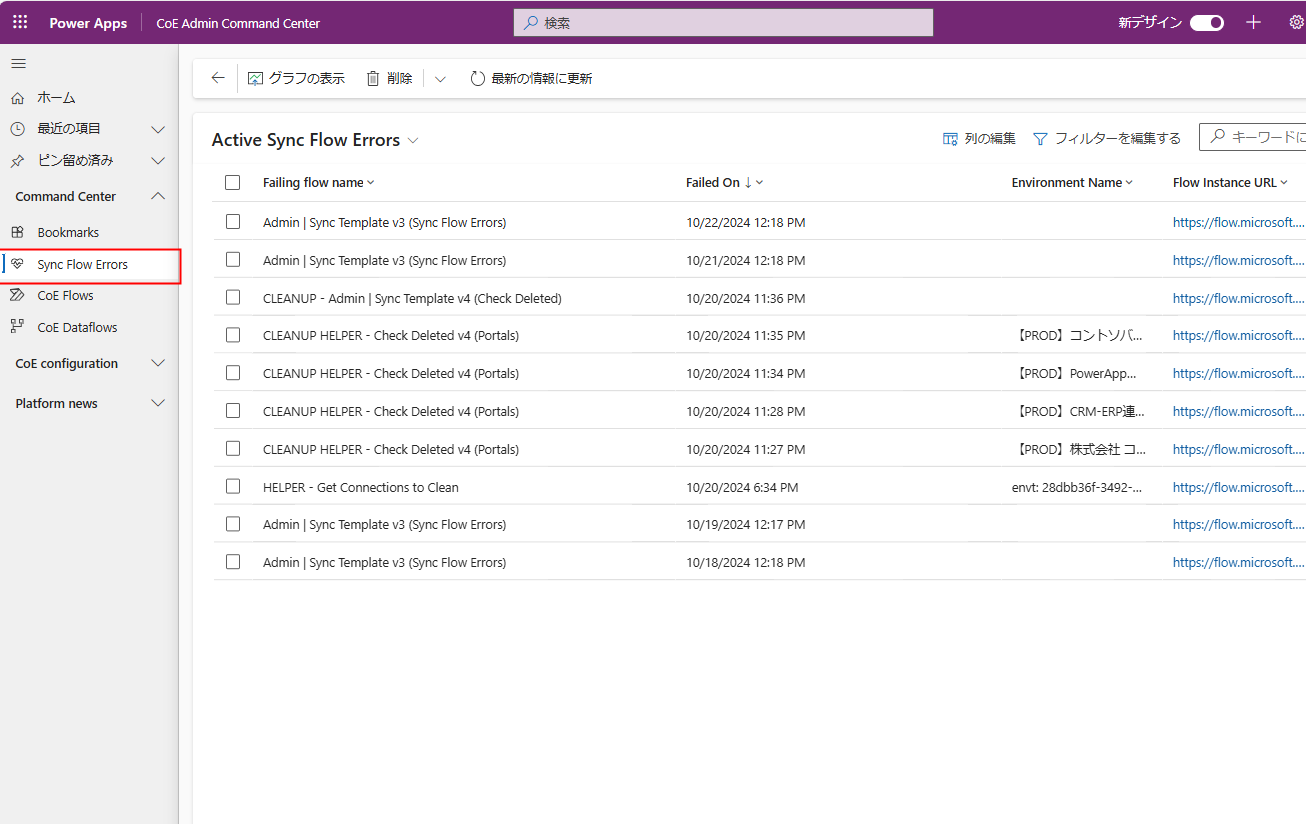Tick checkbox for row failed 10/20/2024 11:34 PM
The image size is (1306, 824).
[233, 373]
